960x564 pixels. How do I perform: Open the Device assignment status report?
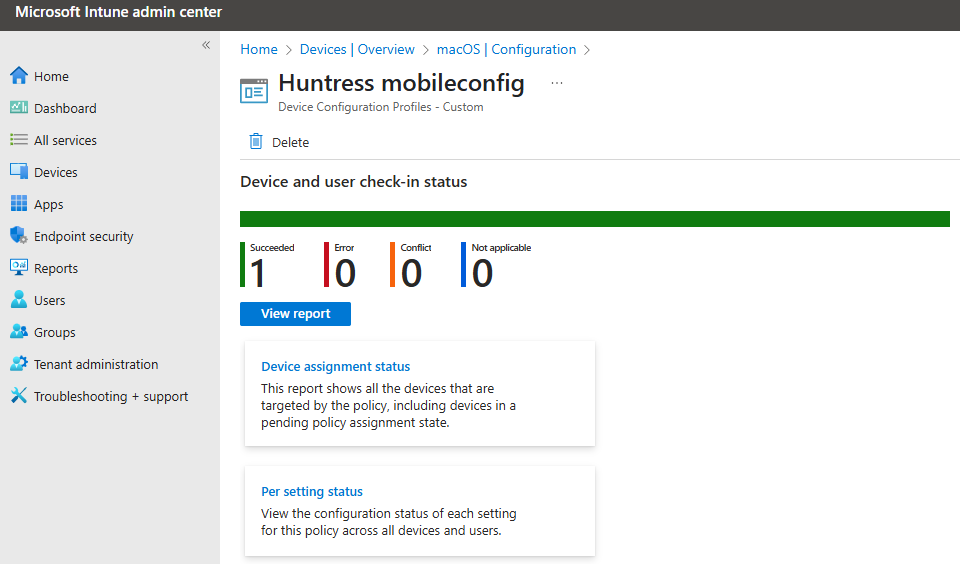pos(336,366)
